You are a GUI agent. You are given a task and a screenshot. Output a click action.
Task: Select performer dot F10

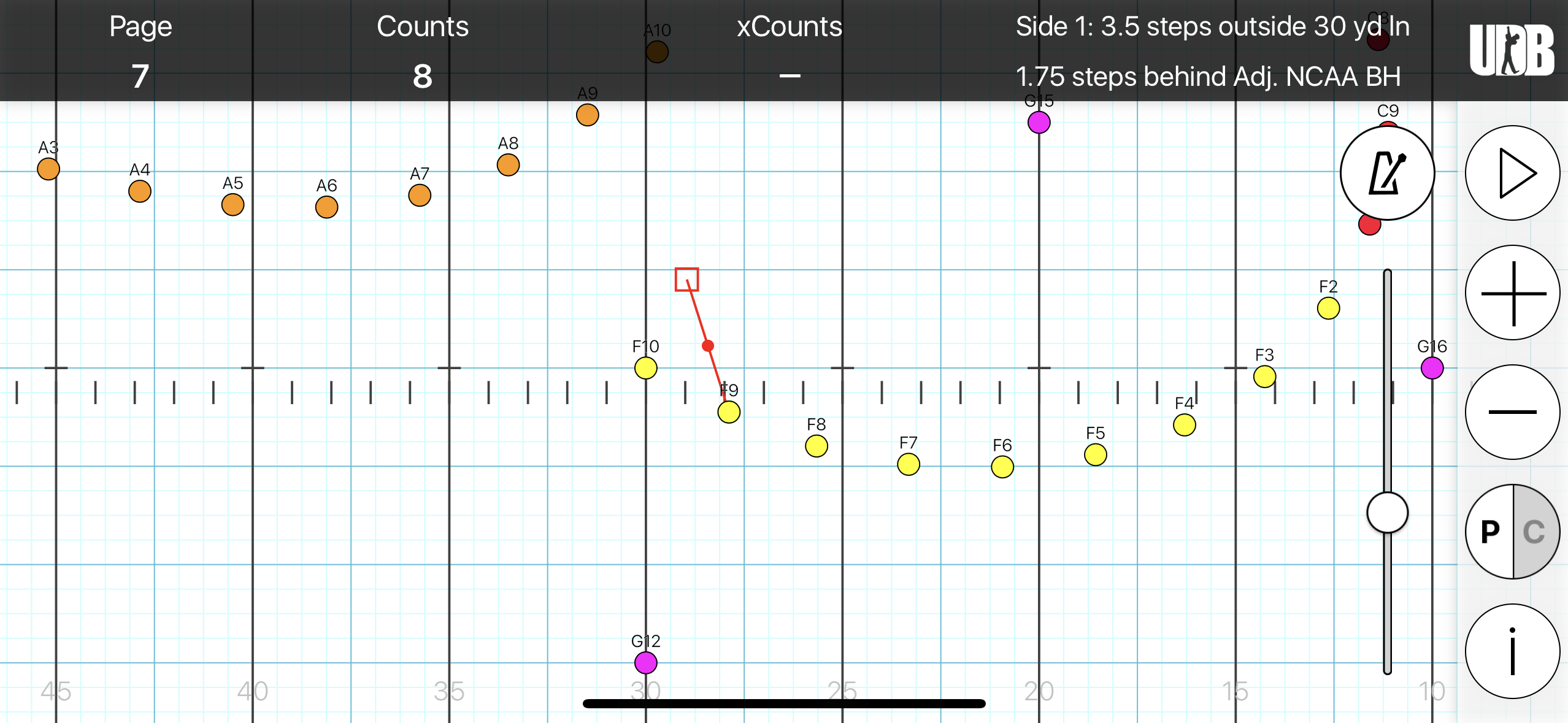645,368
